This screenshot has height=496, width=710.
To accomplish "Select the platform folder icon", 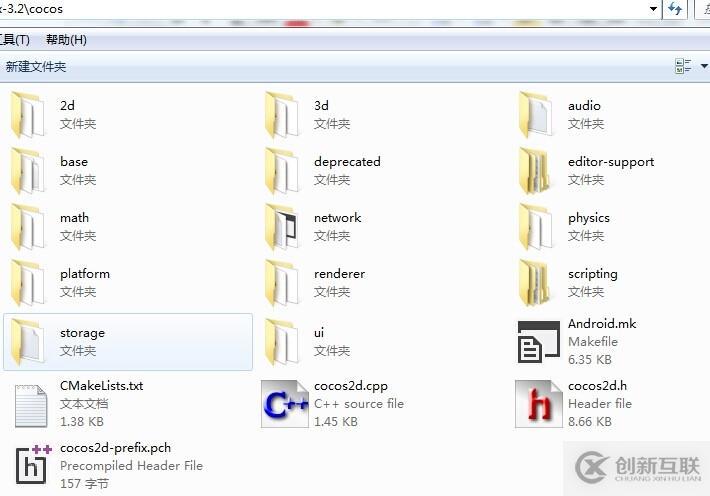I will coord(28,283).
